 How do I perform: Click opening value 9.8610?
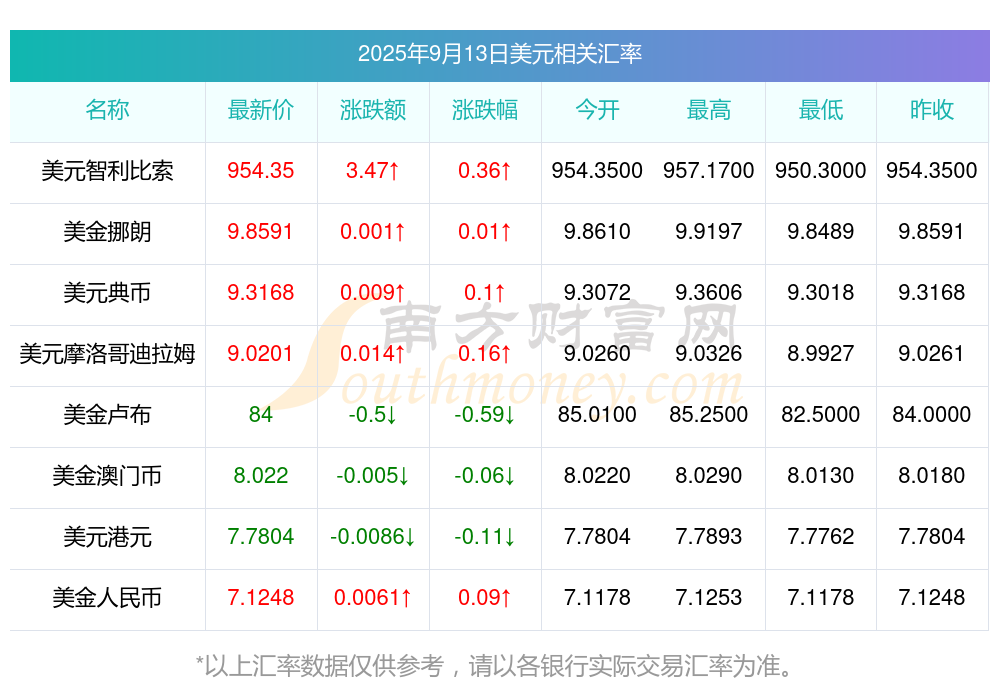click(597, 232)
